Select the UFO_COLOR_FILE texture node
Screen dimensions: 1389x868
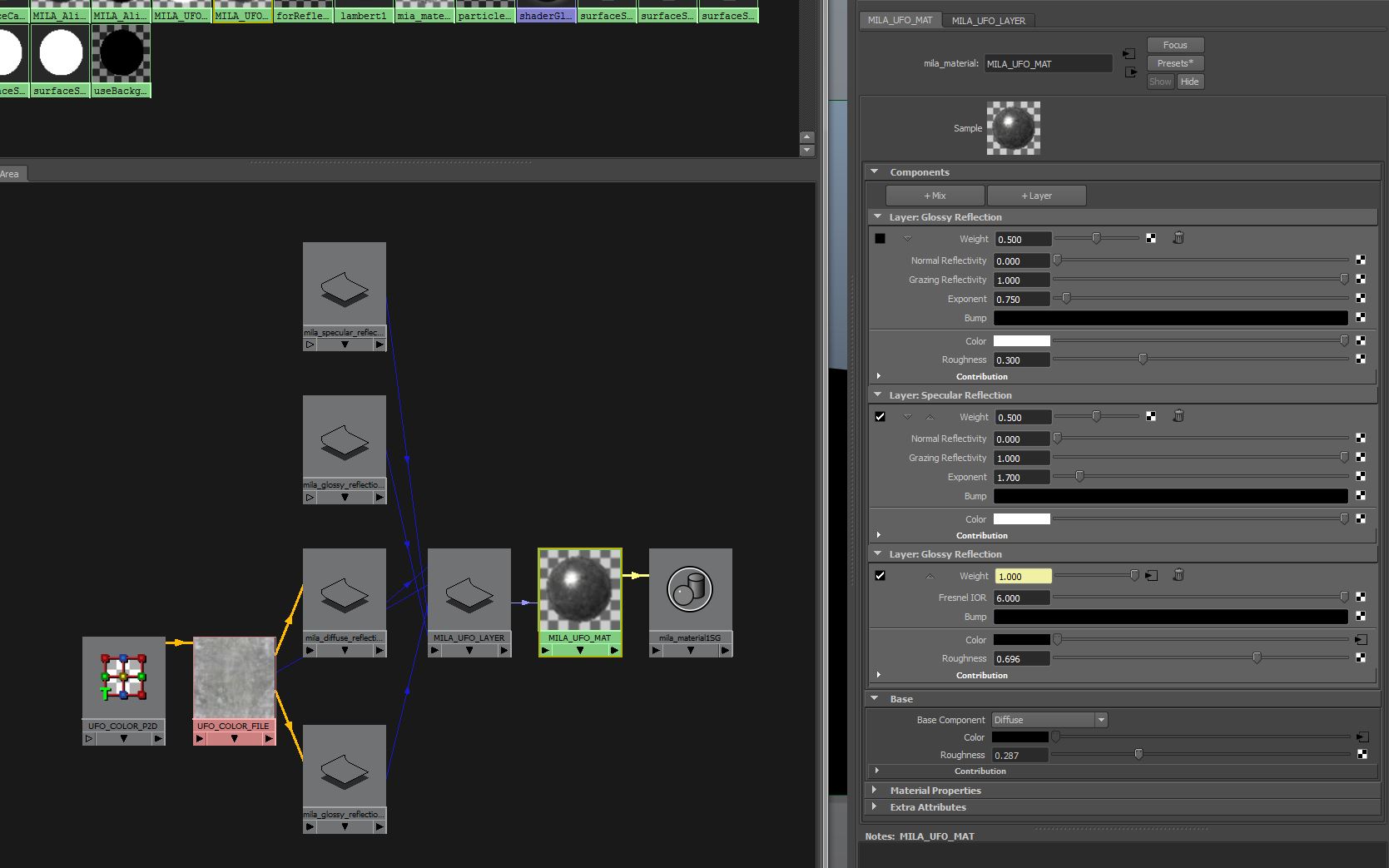click(x=234, y=691)
